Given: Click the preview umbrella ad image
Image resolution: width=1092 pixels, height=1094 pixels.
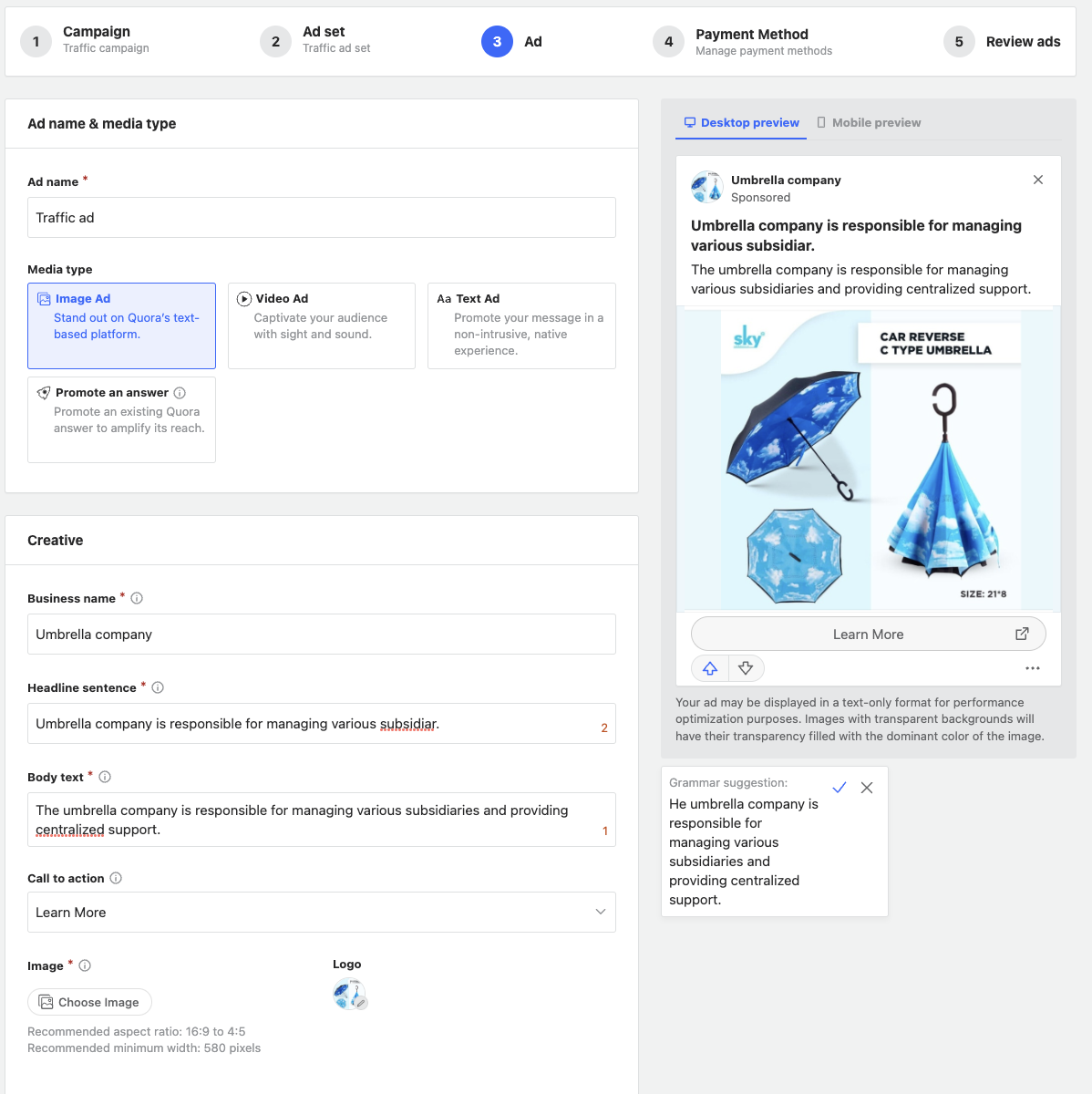Looking at the screenshot, I should [x=869, y=459].
